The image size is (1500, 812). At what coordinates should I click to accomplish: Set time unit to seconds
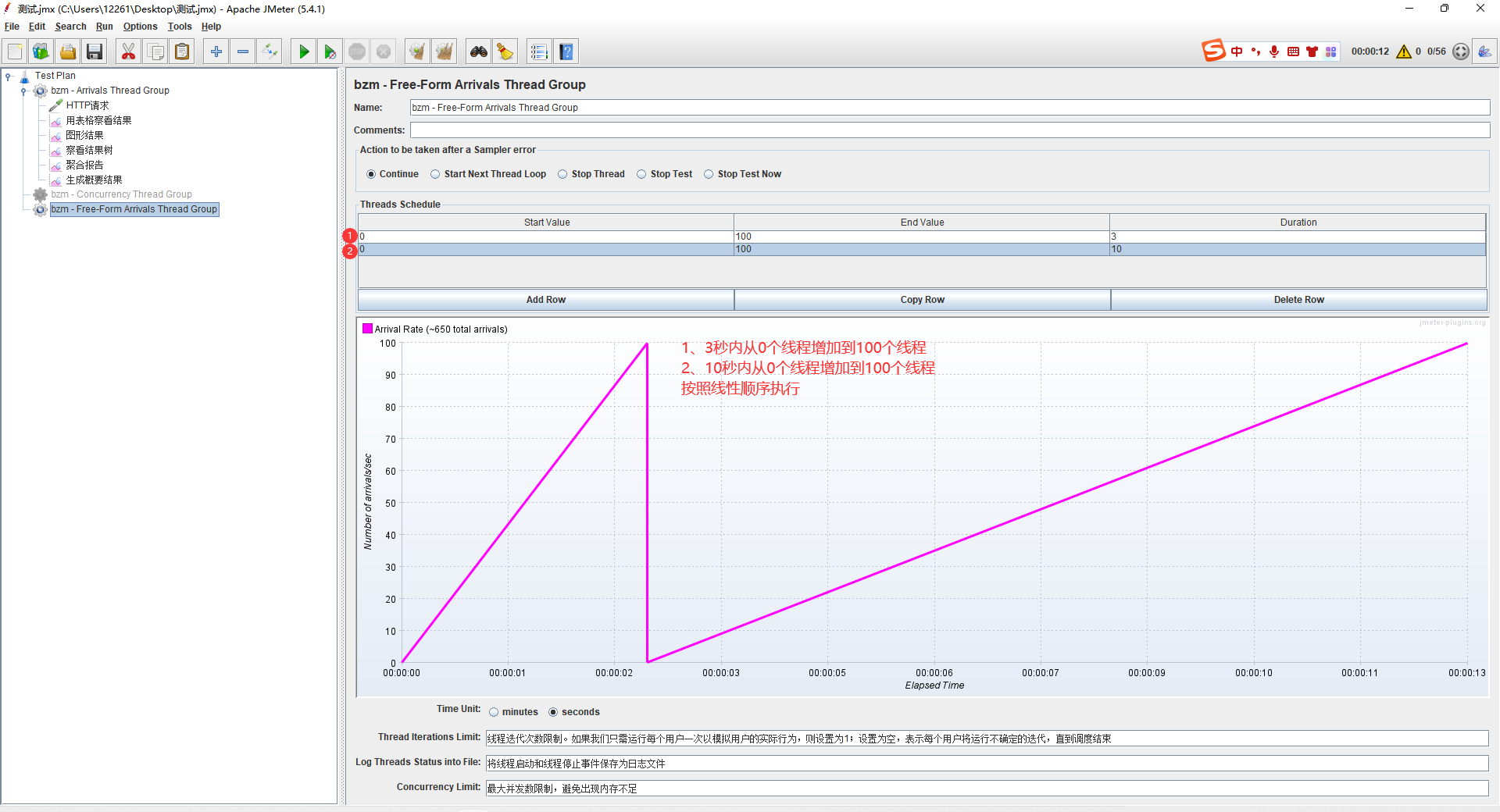coord(553,712)
